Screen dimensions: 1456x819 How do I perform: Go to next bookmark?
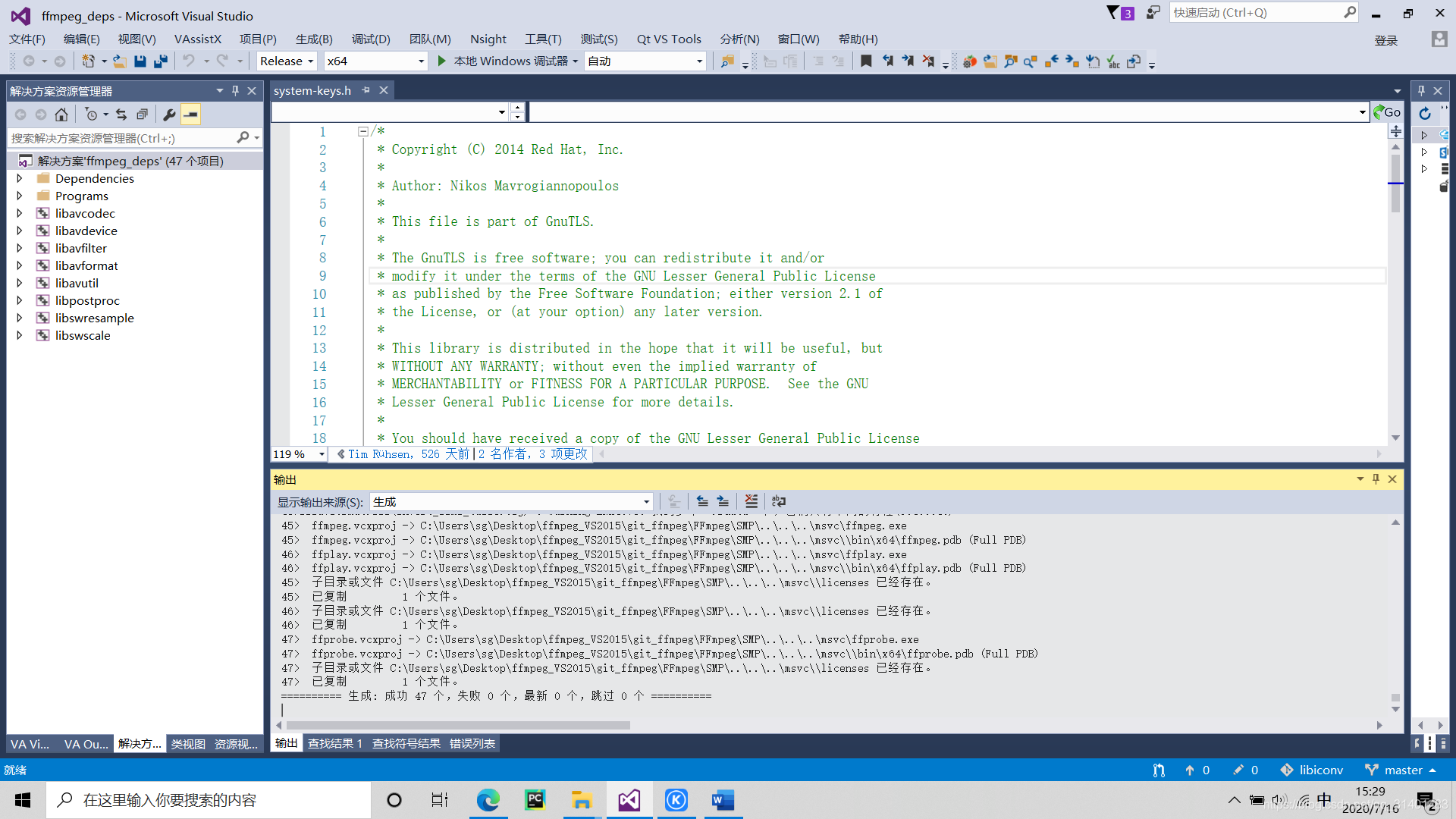pos(908,61)
